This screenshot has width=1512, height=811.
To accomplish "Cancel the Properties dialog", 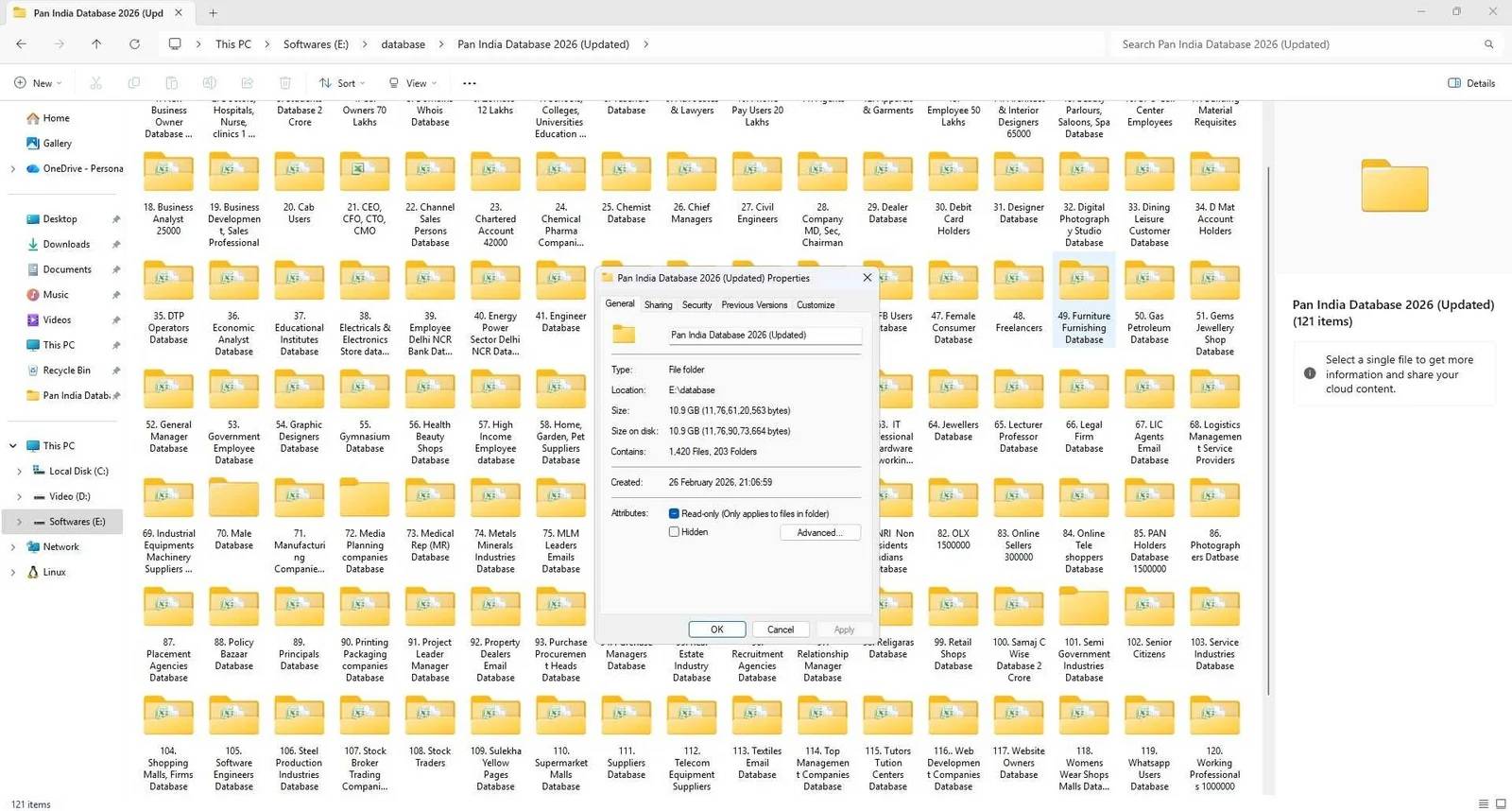I will pyautogui.click(x=781, y=630).
